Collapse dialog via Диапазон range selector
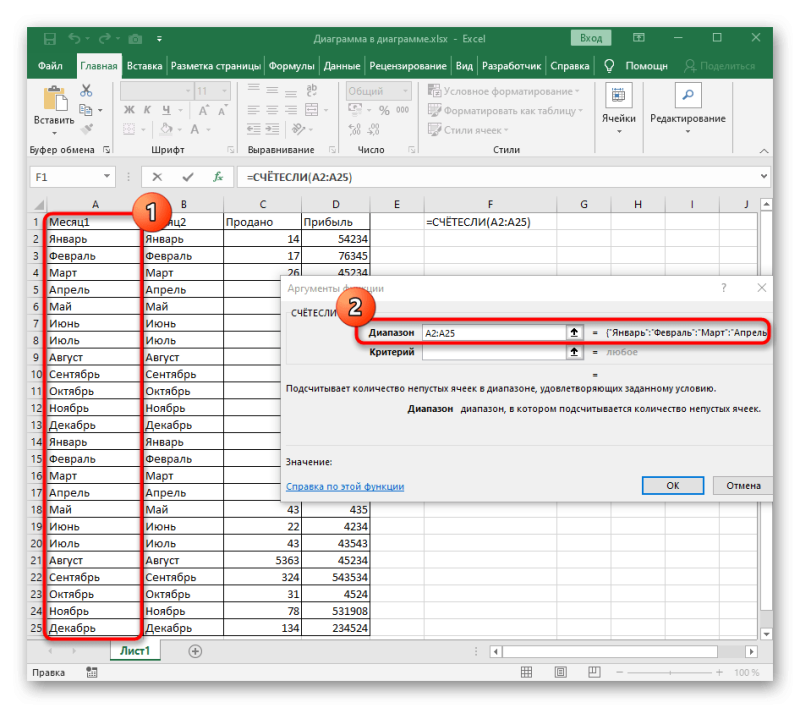This screenshot has height=708, width=800. [574, 333]
